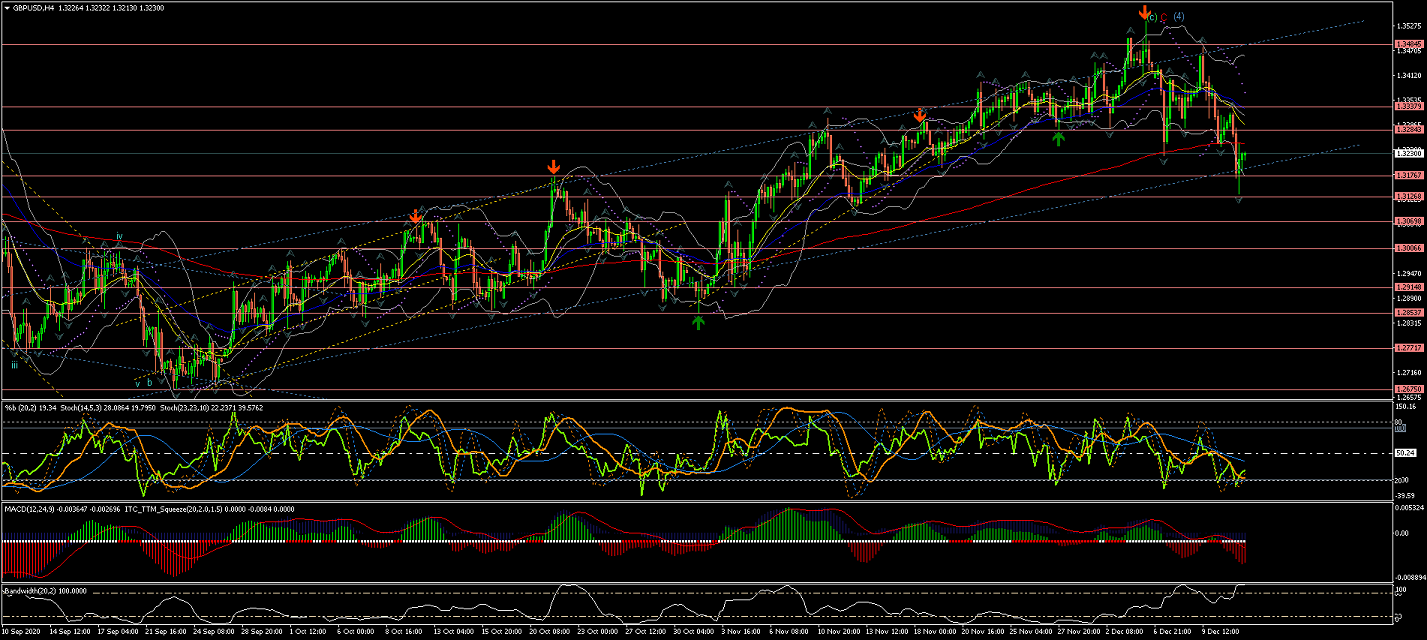Select the 1.34845 price level label
This screenshot has height=640, width=1427.
click(x=1408, y=44)
